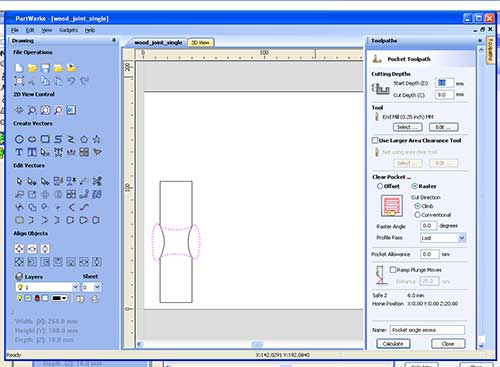
Task: Click the pan view icon in 2D View Control
Action: [x=19, y=110]
